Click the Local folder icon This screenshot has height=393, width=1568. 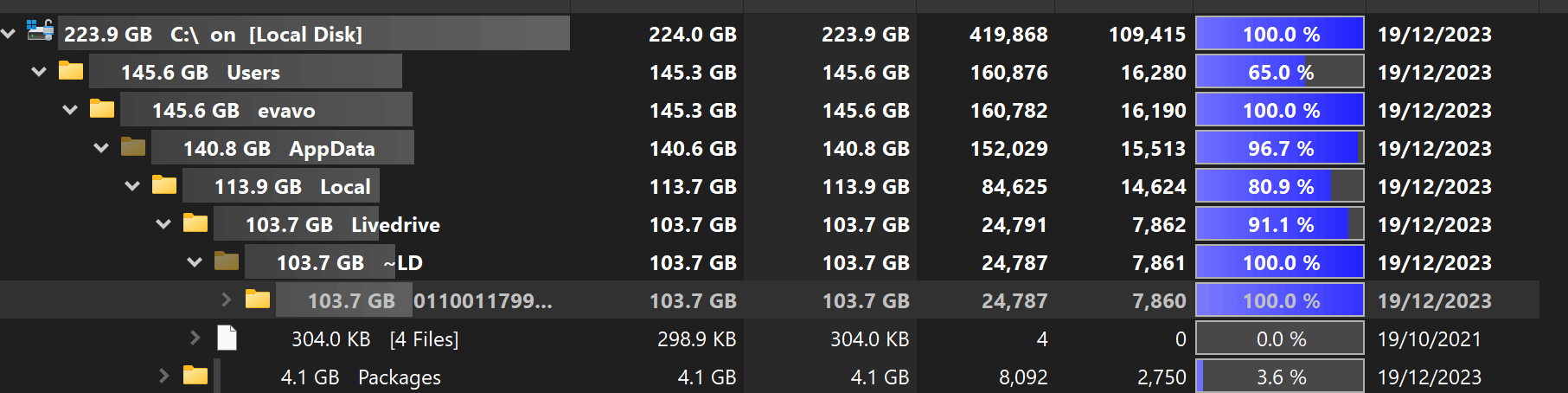(x=164, y=185)
